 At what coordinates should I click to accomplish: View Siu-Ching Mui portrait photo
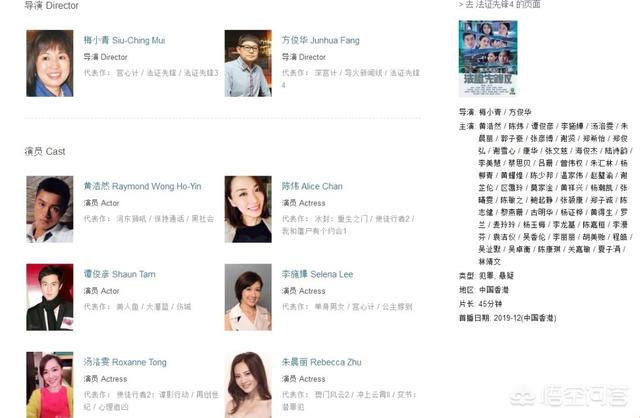pos(50,63)
